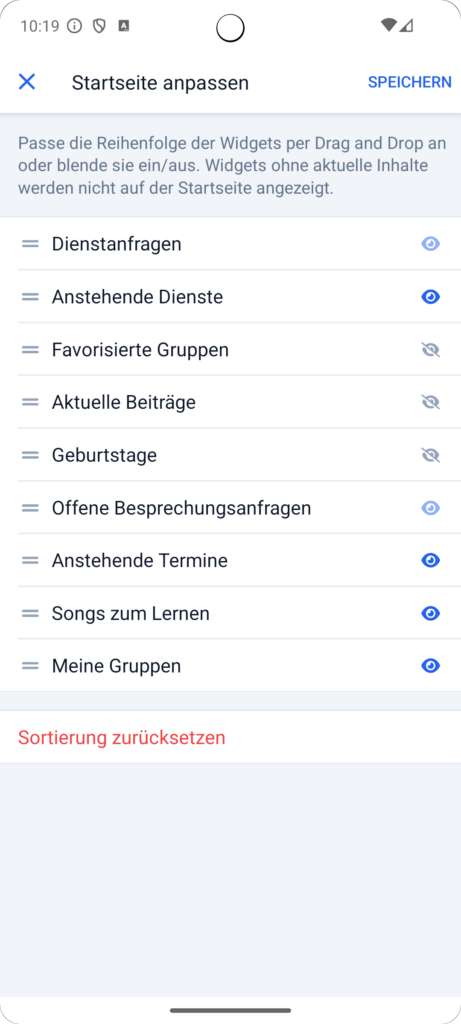
Task: Show the Favorisierte Gruppen widget via crossed eye
Action: pyautogui.click(x=430, y=350)
